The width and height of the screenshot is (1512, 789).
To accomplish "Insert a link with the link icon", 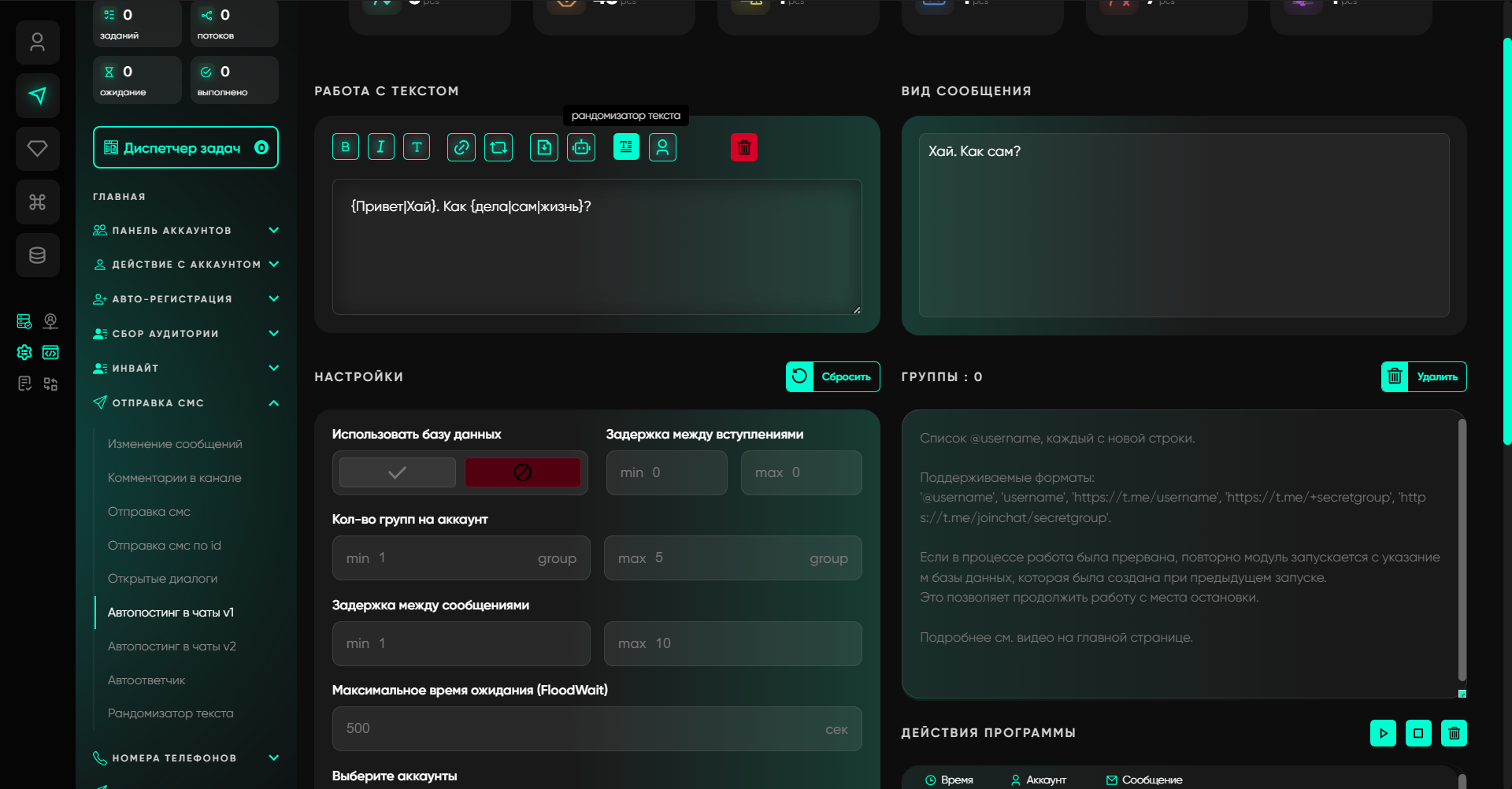I will pyautogui.click(x=461, y=147).
